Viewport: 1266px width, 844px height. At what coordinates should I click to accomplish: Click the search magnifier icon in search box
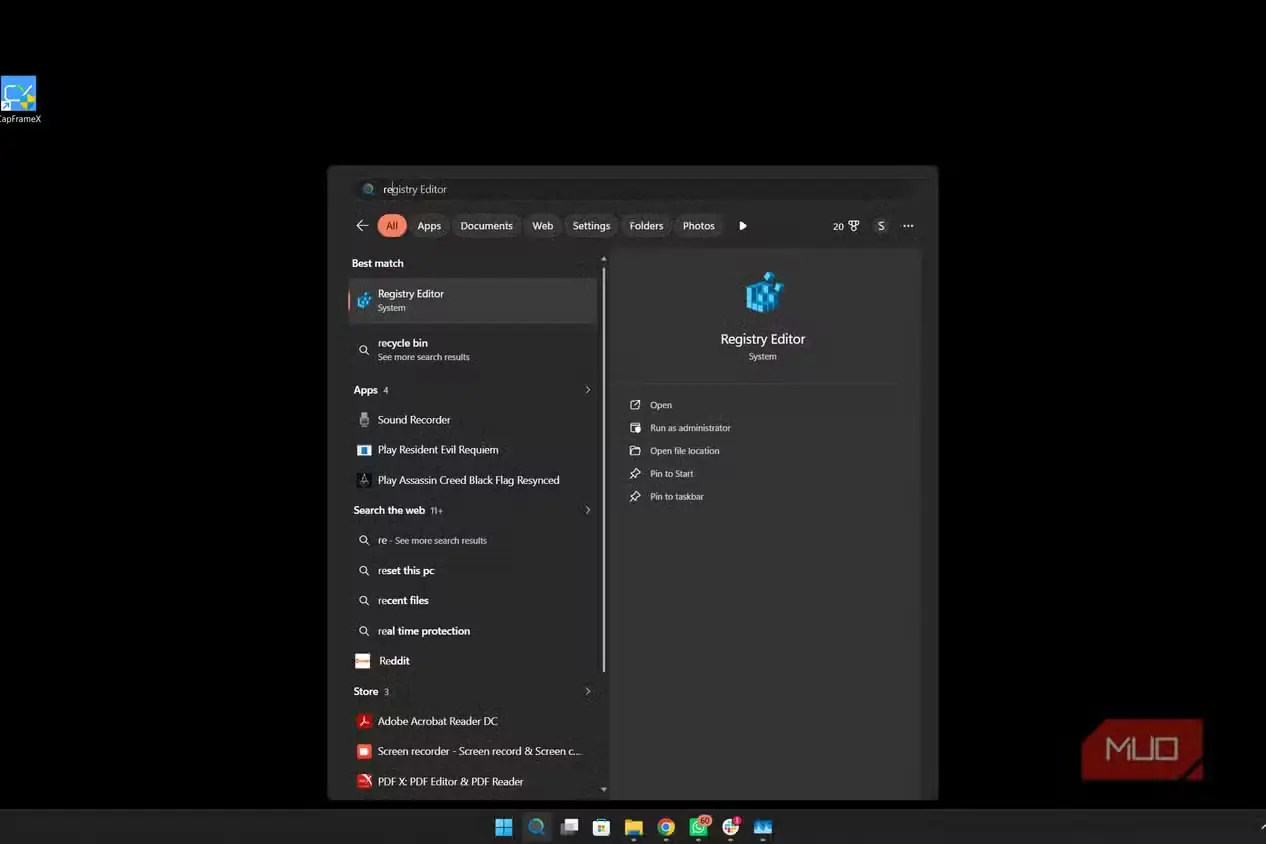(x=368, y=189)
